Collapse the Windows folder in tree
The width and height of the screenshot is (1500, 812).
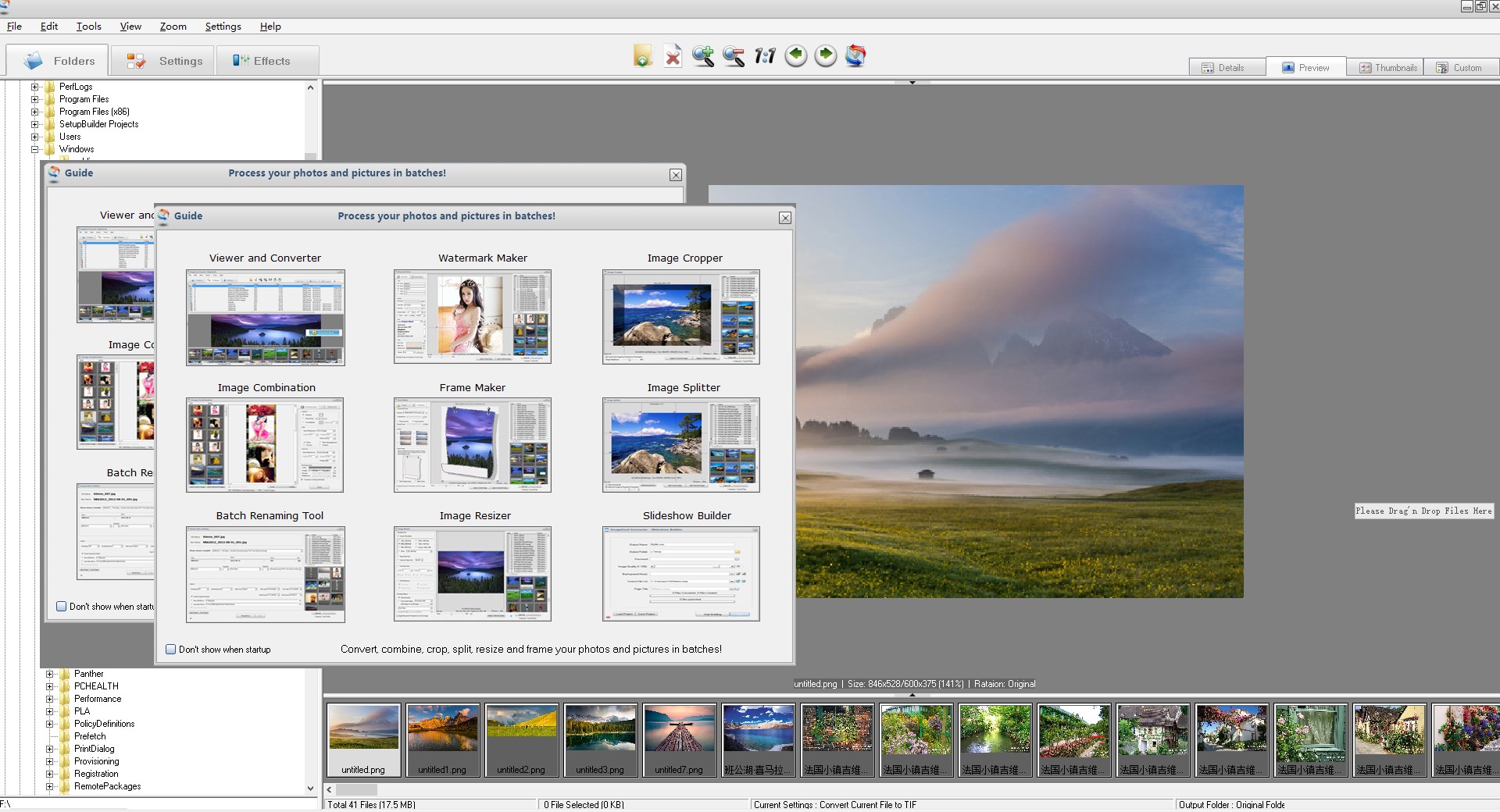34,149
